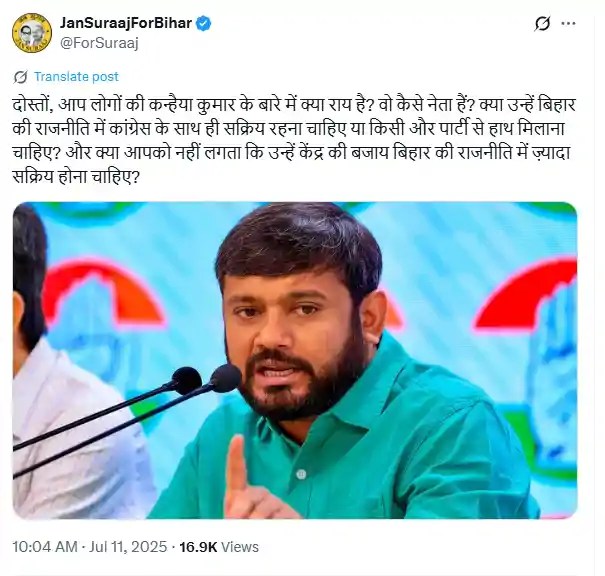The height and width of the screenshot is (576, 605).
Task: Click the small icon beside Translate post
Action: pos(20,77)
